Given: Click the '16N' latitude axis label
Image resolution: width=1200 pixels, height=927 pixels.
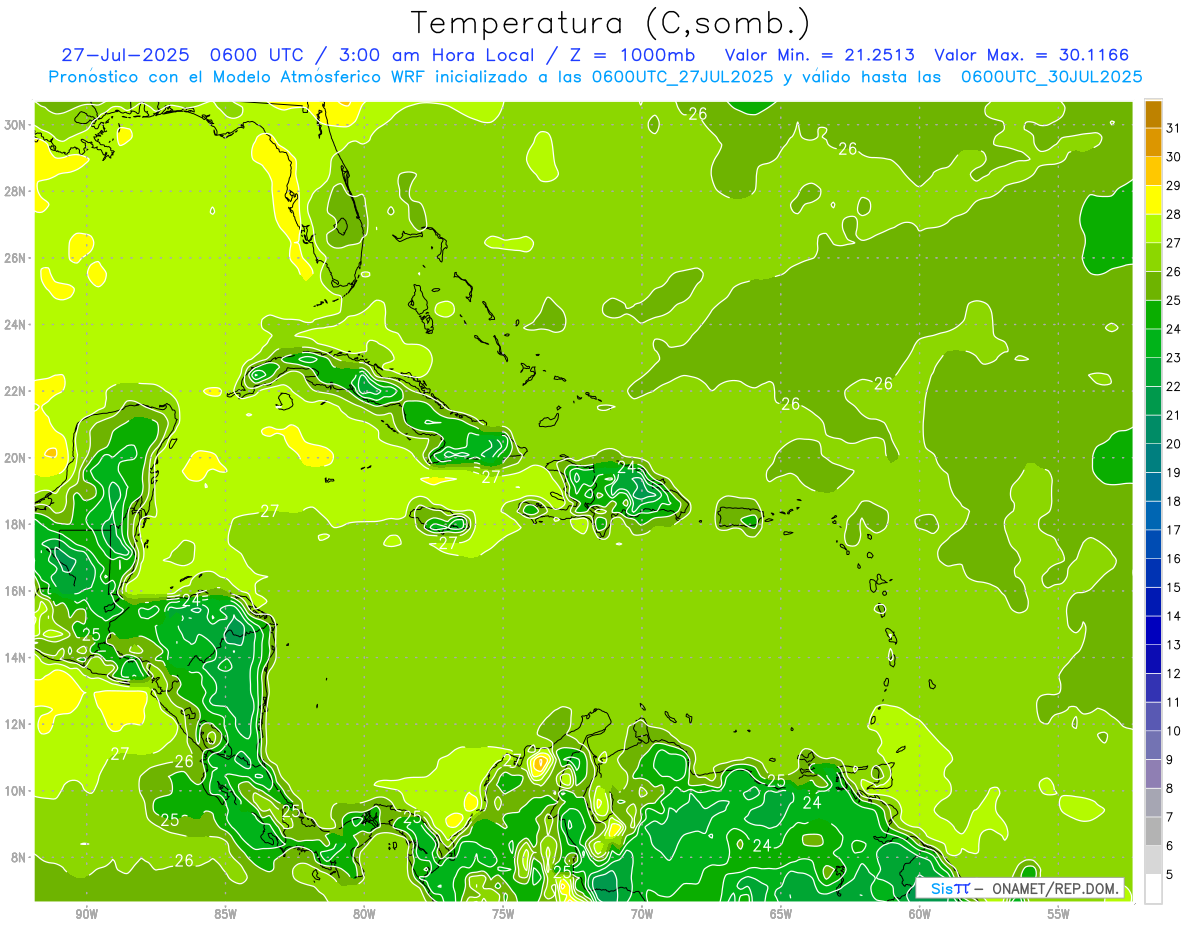Looking at the screenshot, I should tap(16, 591).
